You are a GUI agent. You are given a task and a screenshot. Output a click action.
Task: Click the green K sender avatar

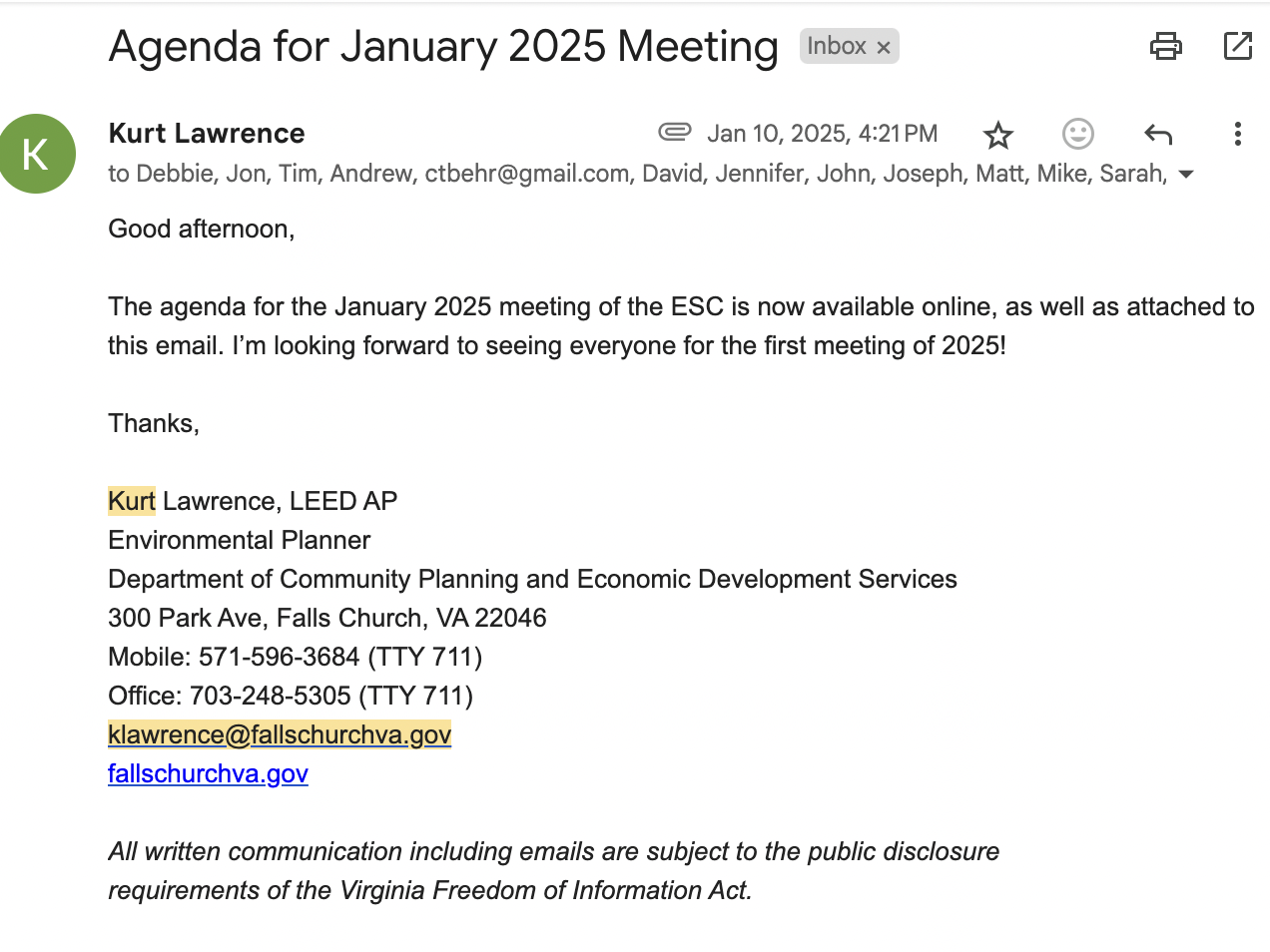37,154
